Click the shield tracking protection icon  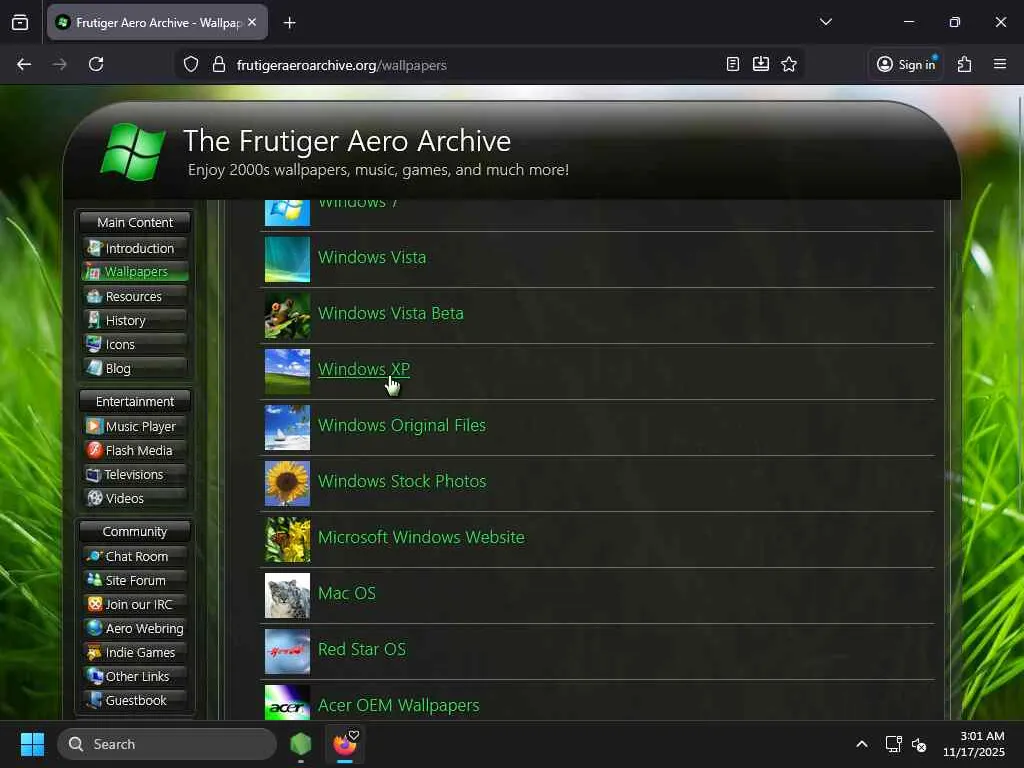coord(191,65)
